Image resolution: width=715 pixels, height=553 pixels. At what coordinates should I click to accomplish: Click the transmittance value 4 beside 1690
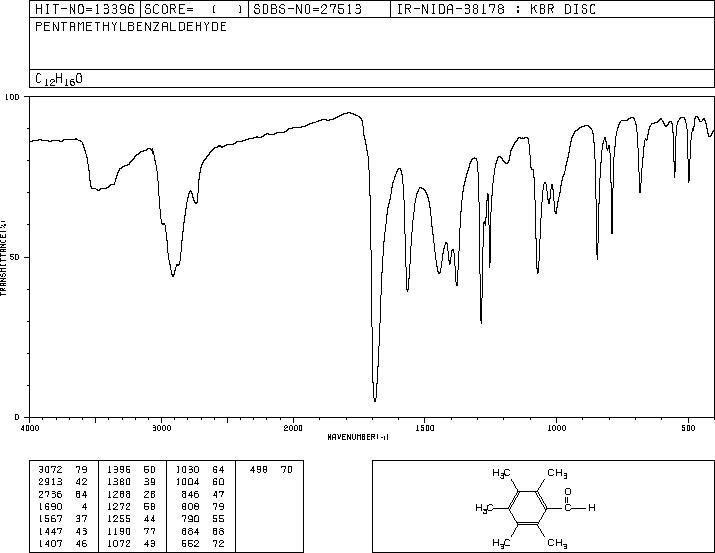pyautogui.click(x=85, y=506)
